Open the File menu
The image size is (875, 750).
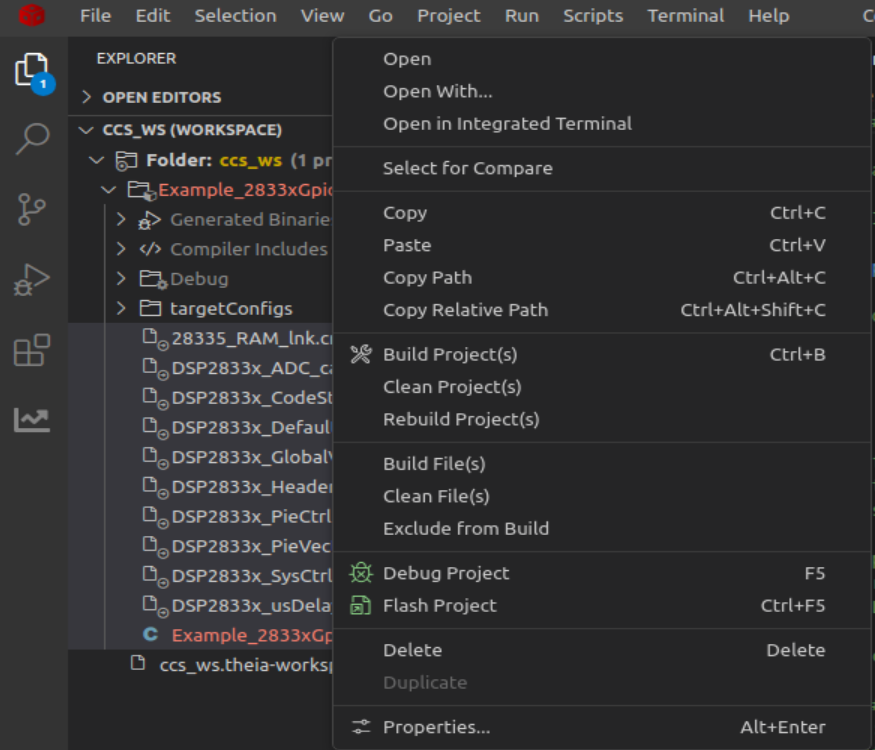click(x=95, y=16)
